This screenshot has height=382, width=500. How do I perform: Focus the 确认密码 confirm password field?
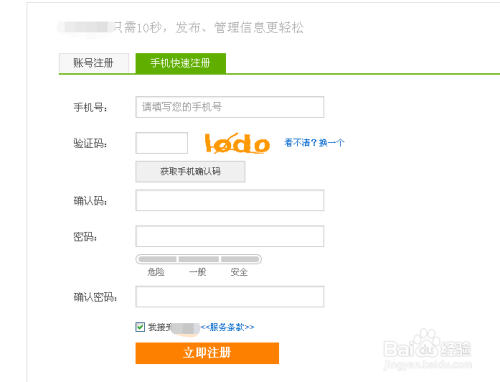coord(230,296)
